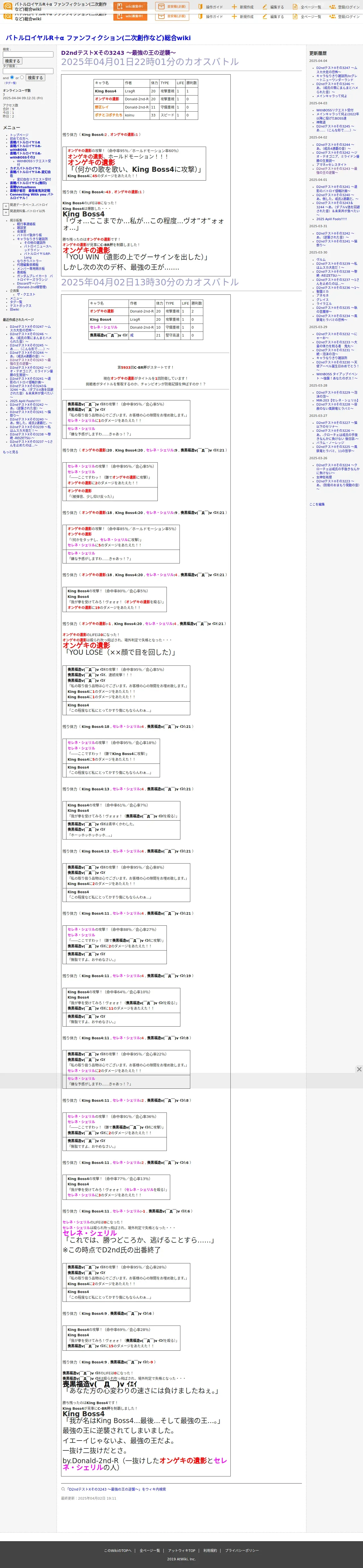This screenshot has height=1568, width=363.
Task: Close the overlay banner with X icon
Action: 359,1069
